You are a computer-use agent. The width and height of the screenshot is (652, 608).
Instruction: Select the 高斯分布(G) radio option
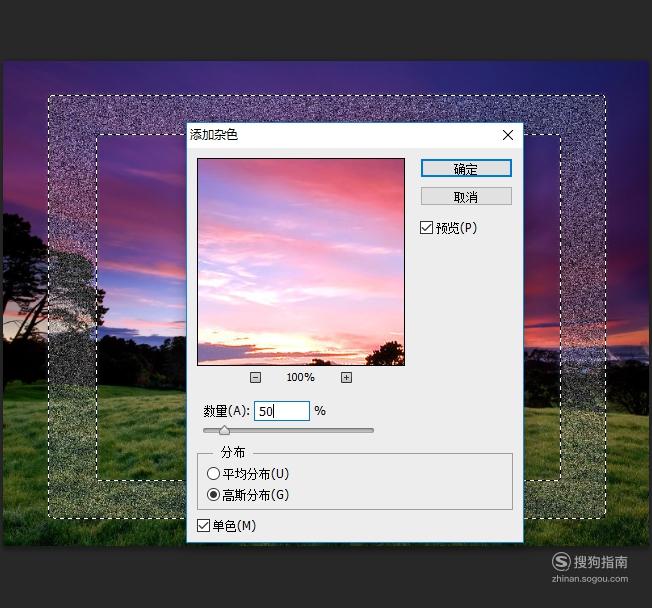[213, 495]
